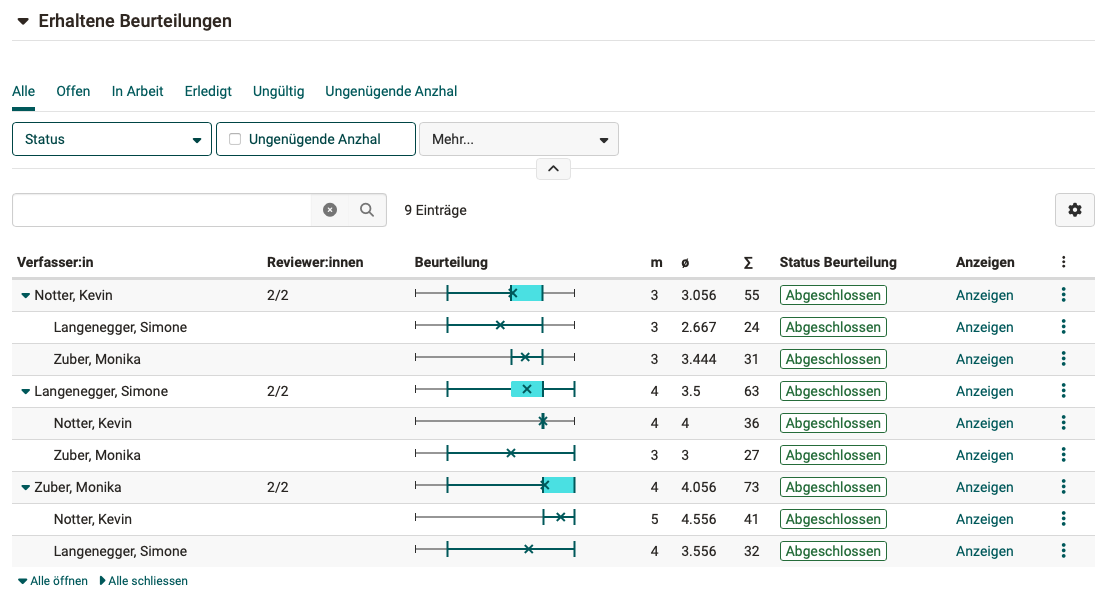Click Alle schliessen link

[144, 581]
